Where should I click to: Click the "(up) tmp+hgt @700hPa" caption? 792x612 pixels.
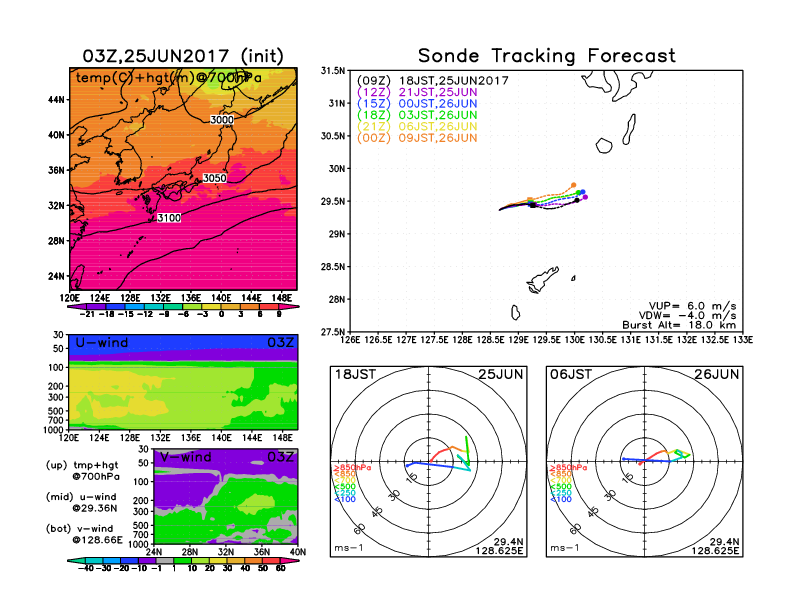(83, 471)
